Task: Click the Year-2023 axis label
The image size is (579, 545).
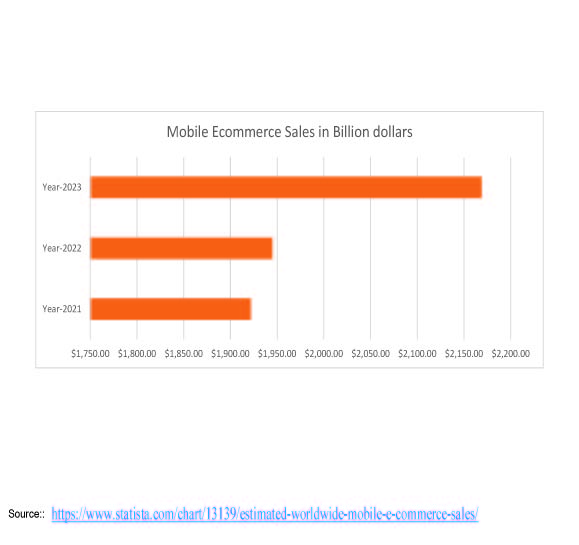Action: click(62, 187)
